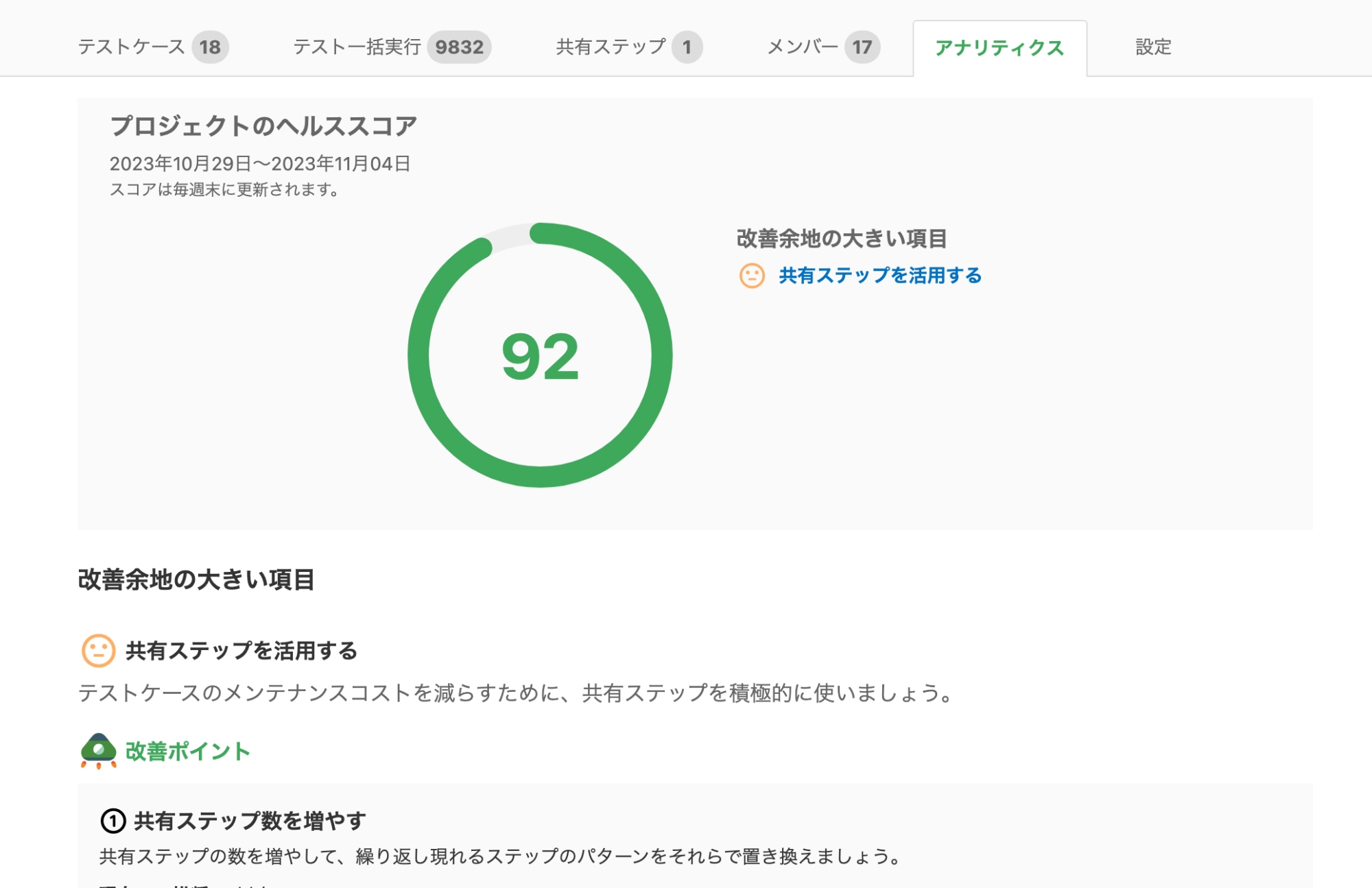Click the 共有ステップ数を増やす heading

click(250, 821)
